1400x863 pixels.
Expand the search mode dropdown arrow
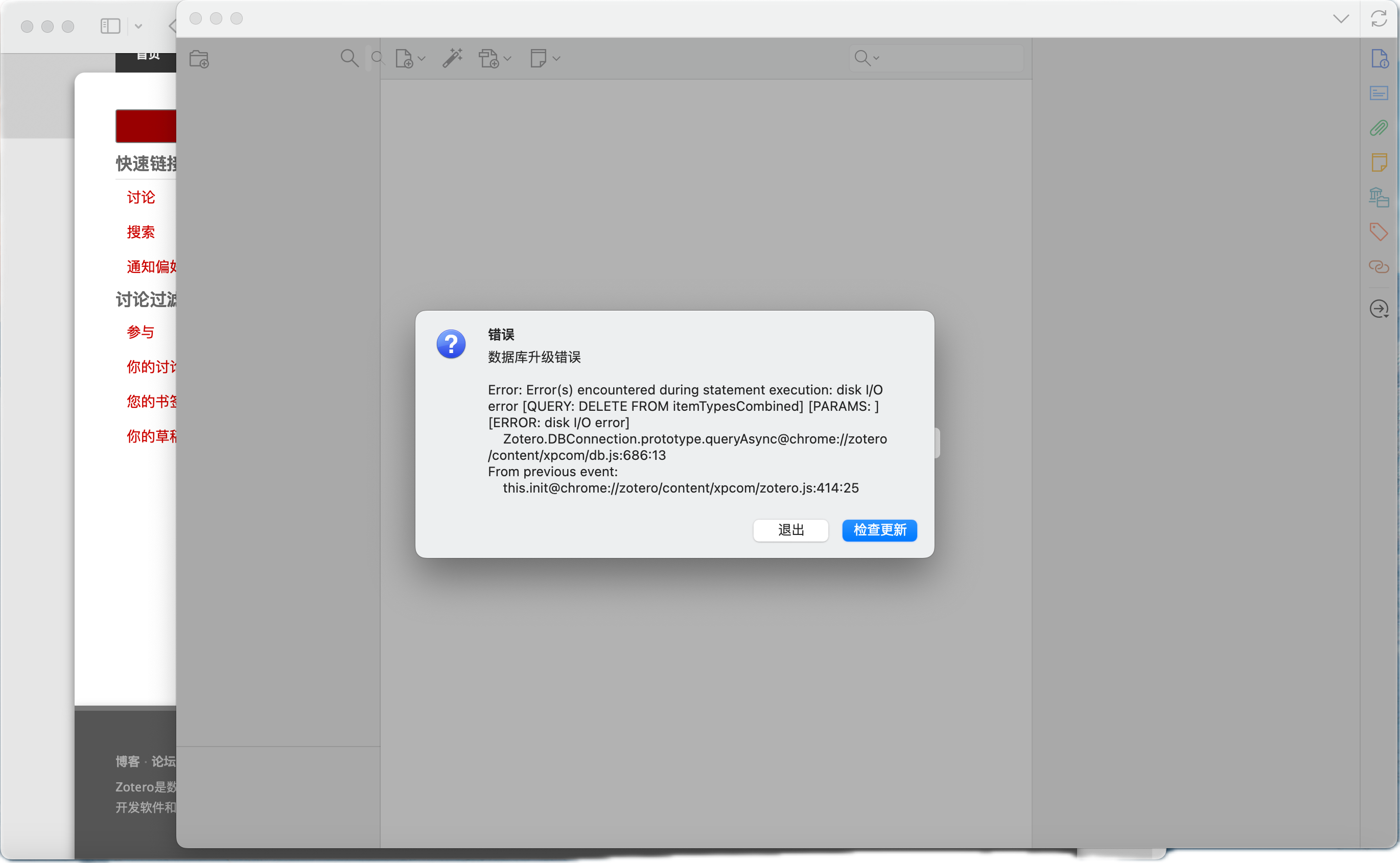coord(876,58)
